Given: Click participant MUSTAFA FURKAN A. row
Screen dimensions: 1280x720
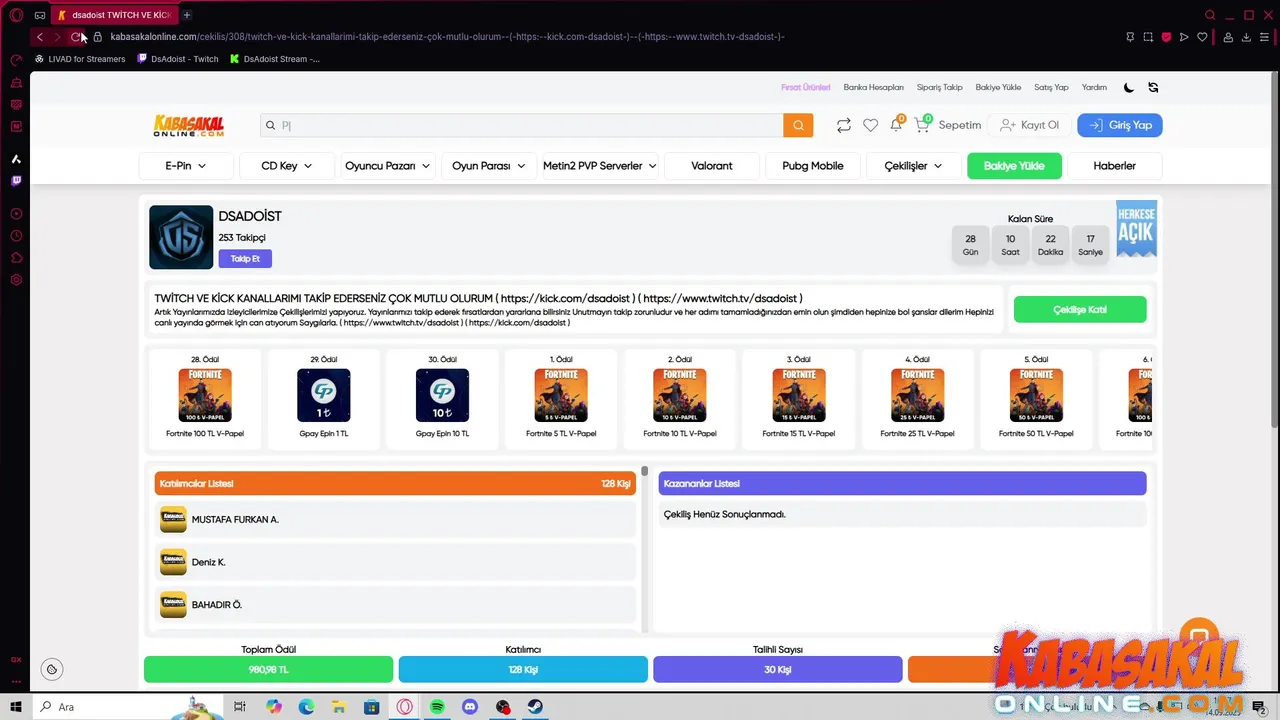Looking at the screenshot, I should click(395, 520).
